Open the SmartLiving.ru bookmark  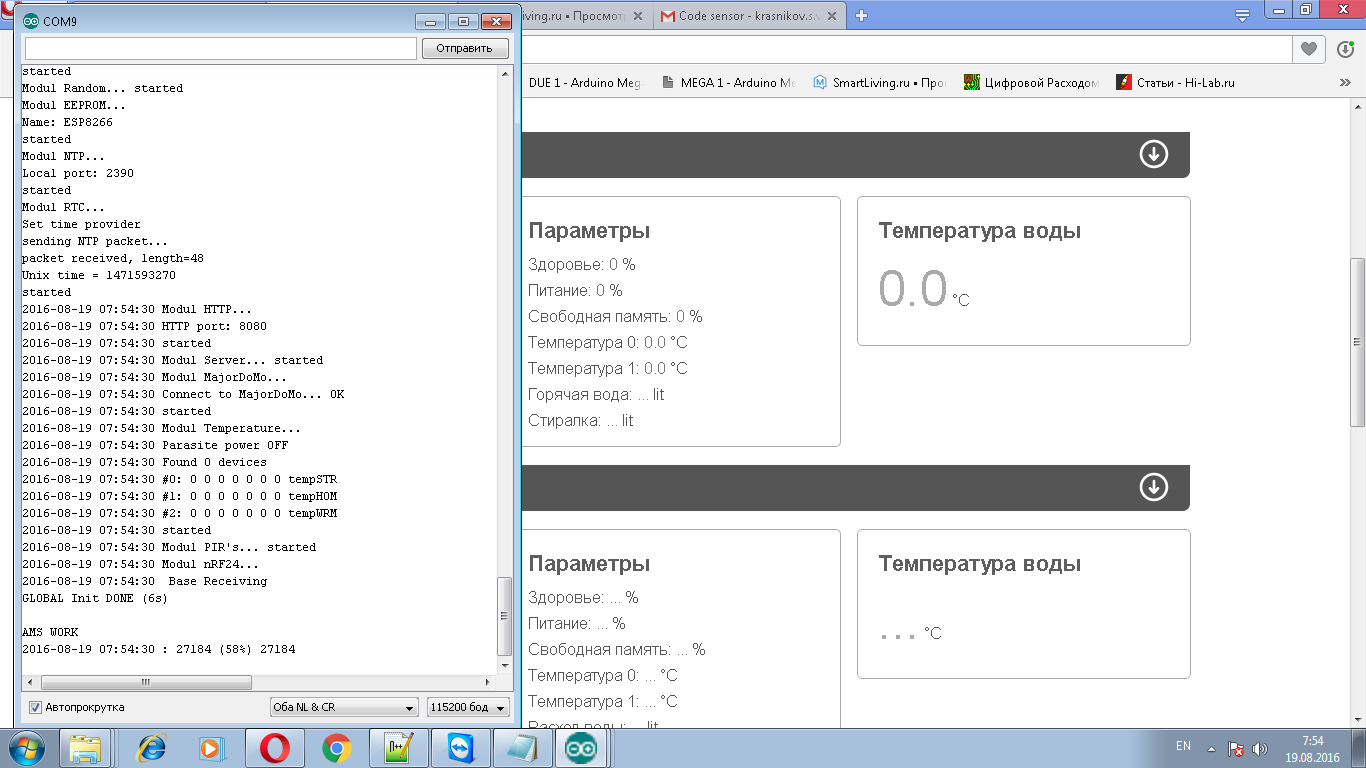coord(879,83)
